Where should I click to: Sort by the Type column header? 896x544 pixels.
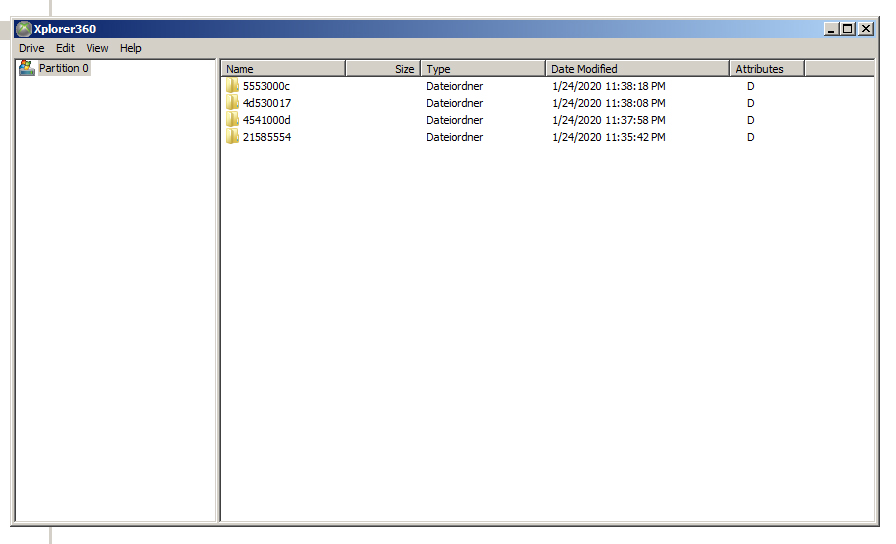tap(483, 69)
